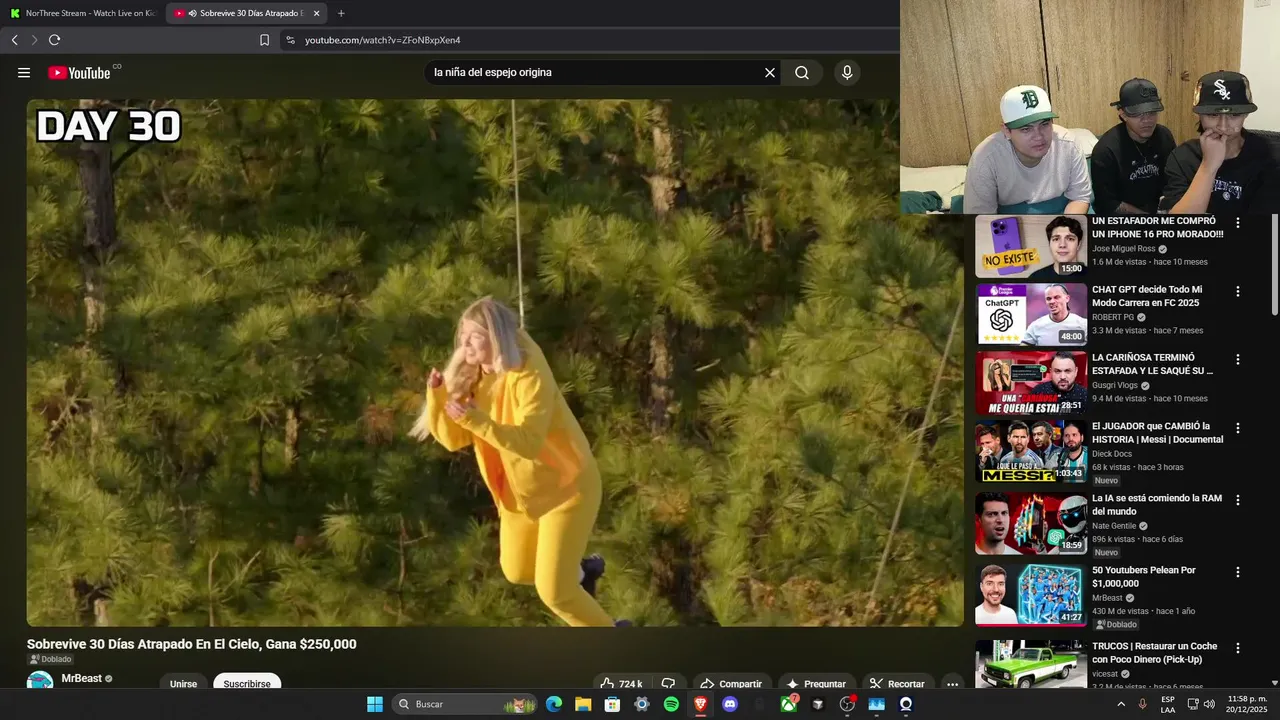Open the Messi Documental video thumbnail

click(1031, 452)
